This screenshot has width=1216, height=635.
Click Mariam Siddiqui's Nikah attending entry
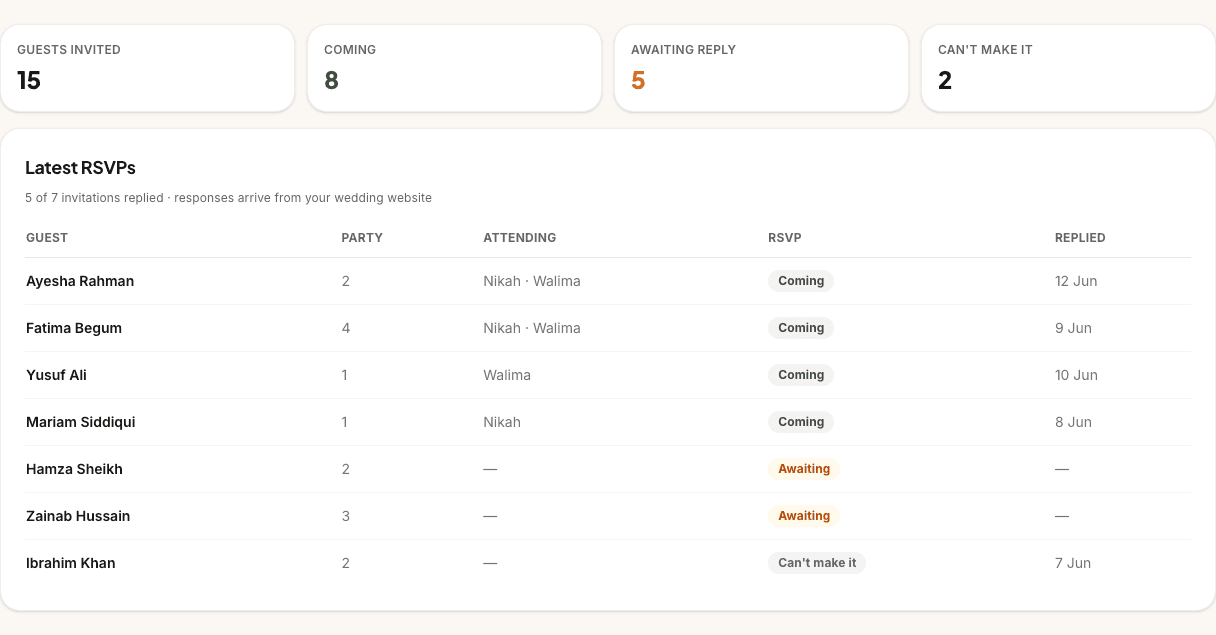[x=502, y=422]
